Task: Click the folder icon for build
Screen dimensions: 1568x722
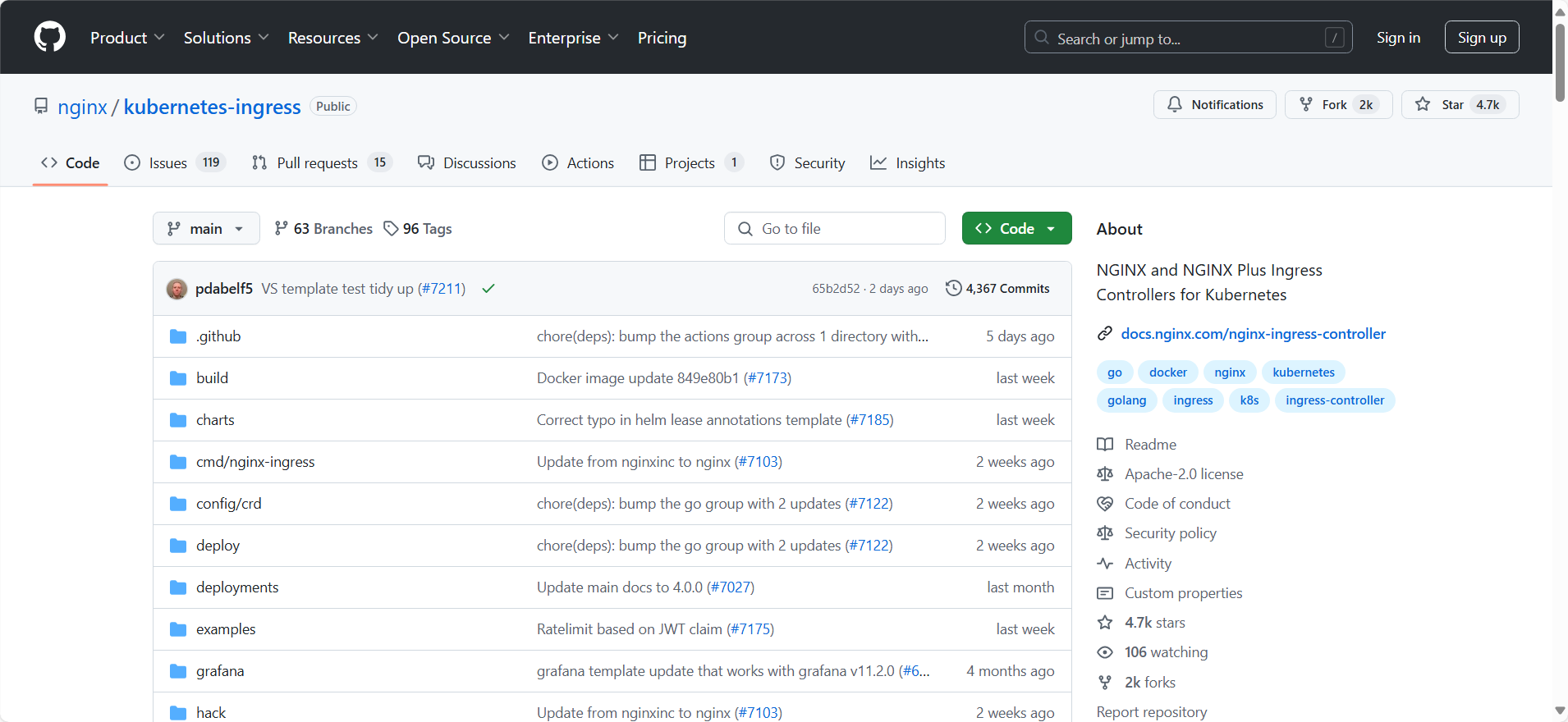Action: (178, 378)
